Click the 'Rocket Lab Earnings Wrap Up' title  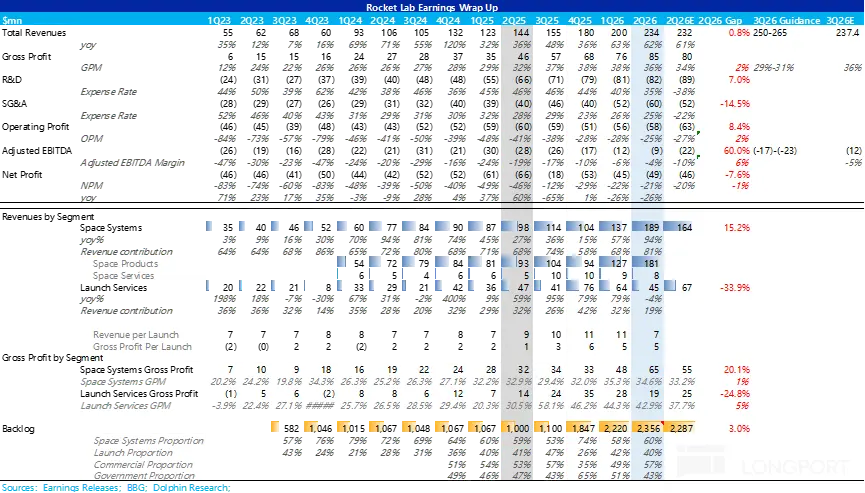point(432,7)
